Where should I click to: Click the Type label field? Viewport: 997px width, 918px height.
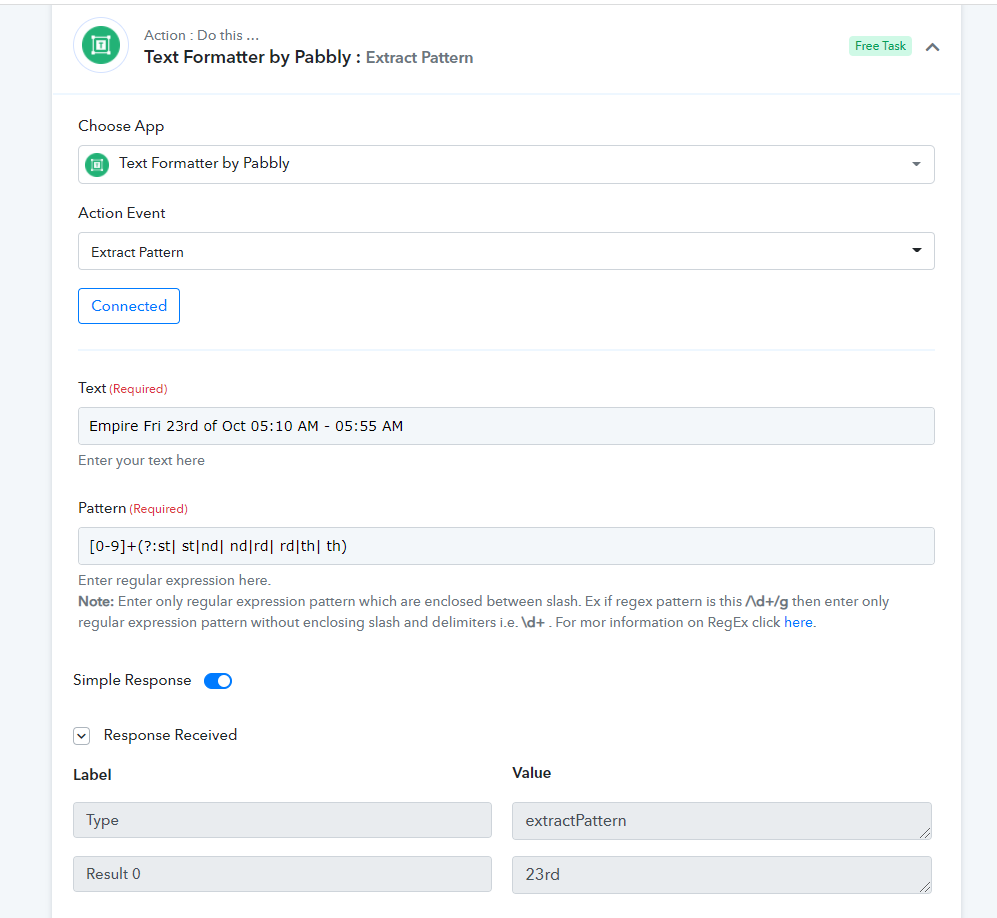click(282, 820)
